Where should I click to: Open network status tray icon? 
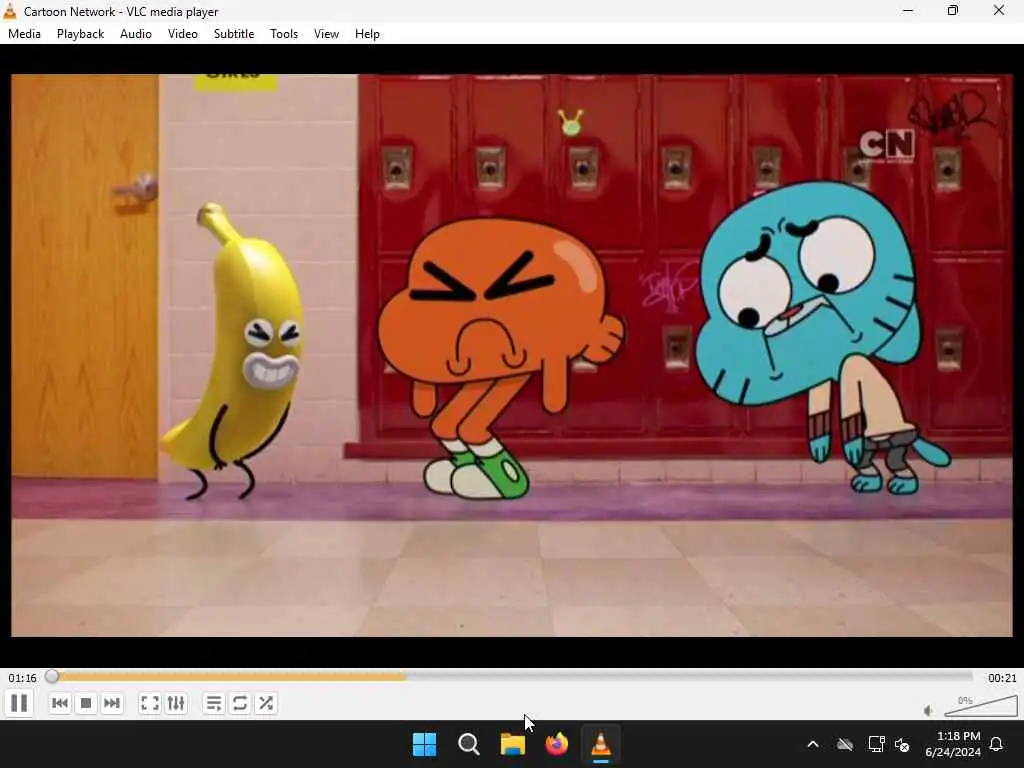point(876,744)
